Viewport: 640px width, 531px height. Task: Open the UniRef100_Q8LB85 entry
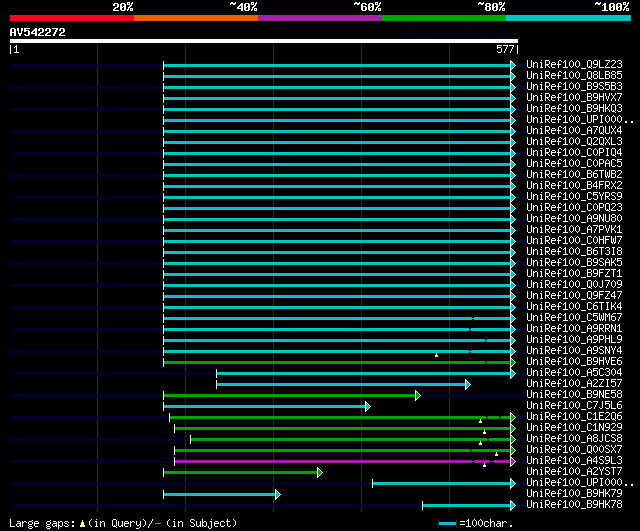[574, 76]
